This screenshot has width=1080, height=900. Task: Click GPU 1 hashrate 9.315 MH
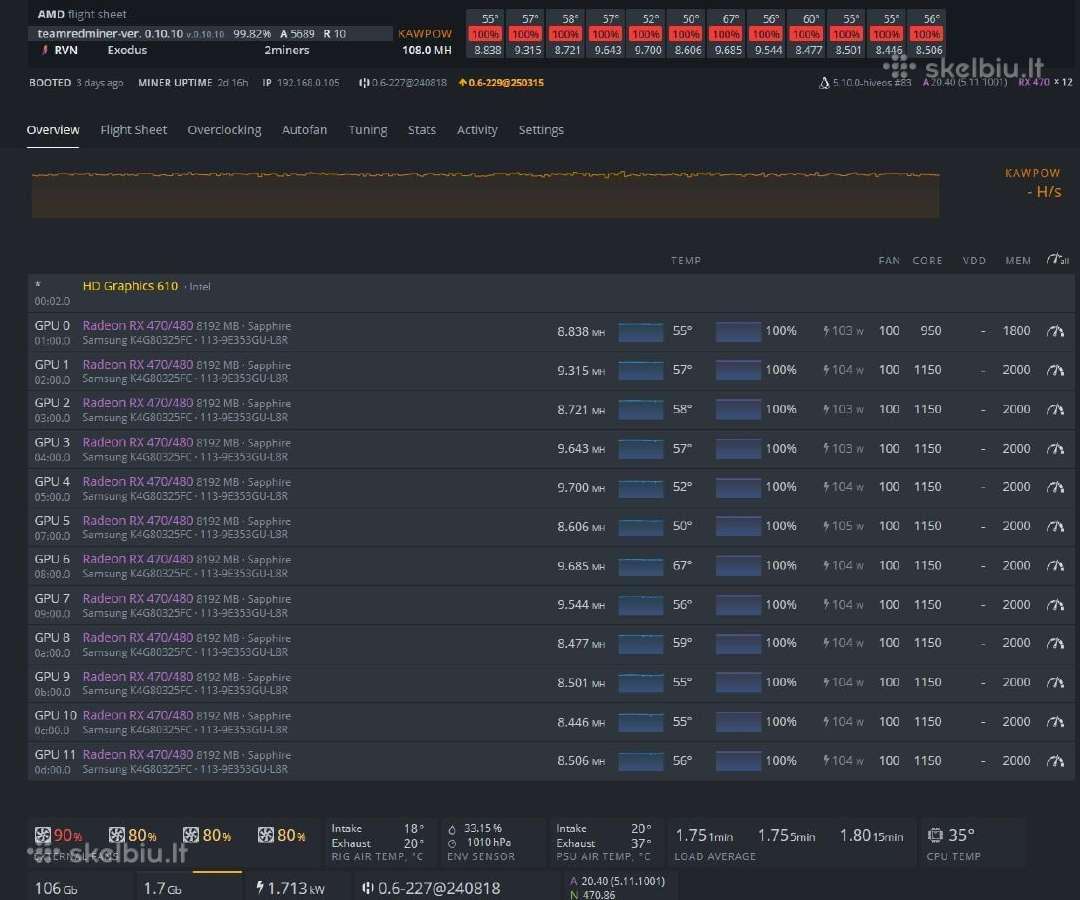tap(581, 371)
